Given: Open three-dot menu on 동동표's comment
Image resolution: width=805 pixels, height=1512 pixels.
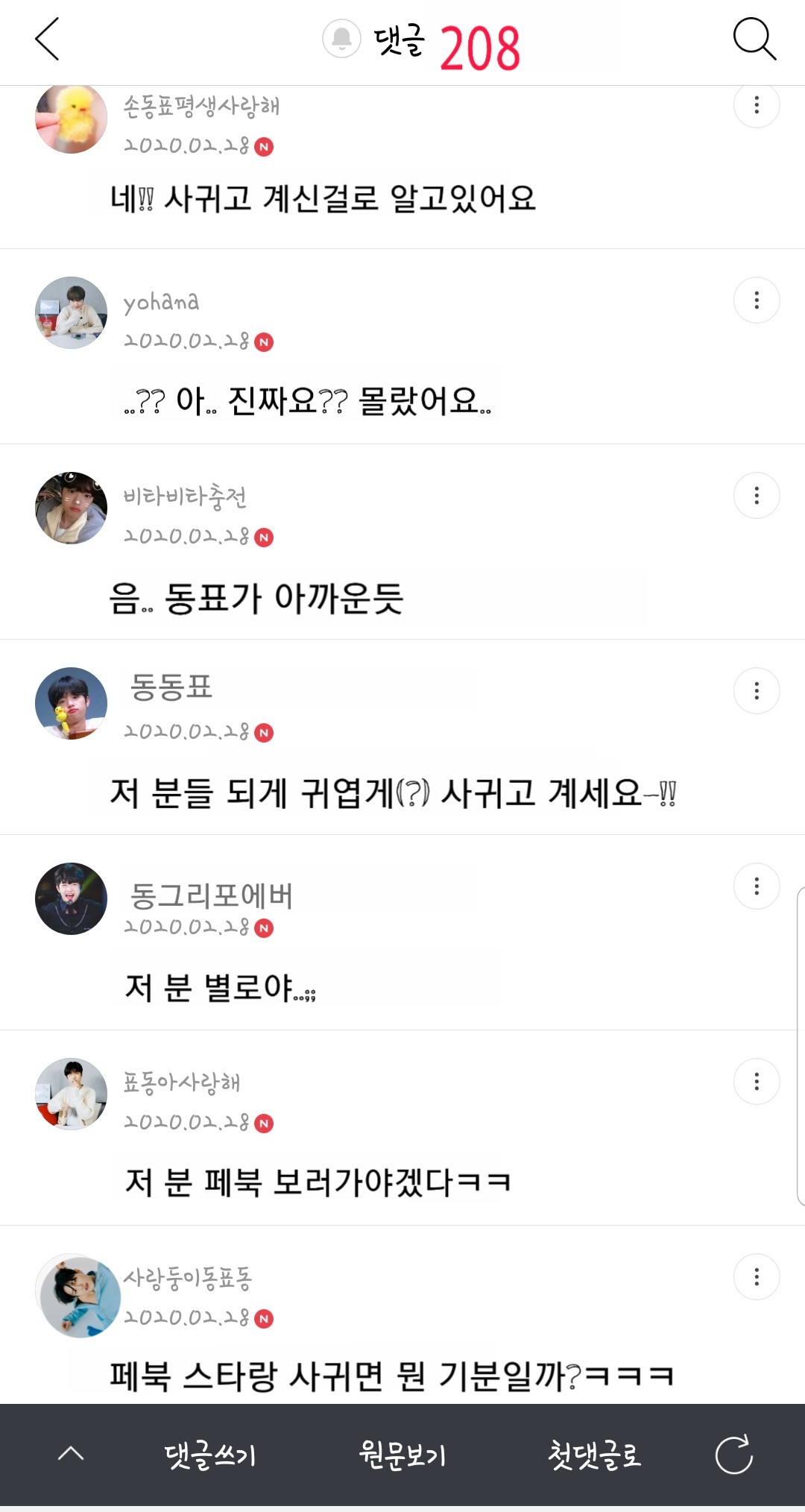Looking at the screenshot, I should (x=757, y=691).
